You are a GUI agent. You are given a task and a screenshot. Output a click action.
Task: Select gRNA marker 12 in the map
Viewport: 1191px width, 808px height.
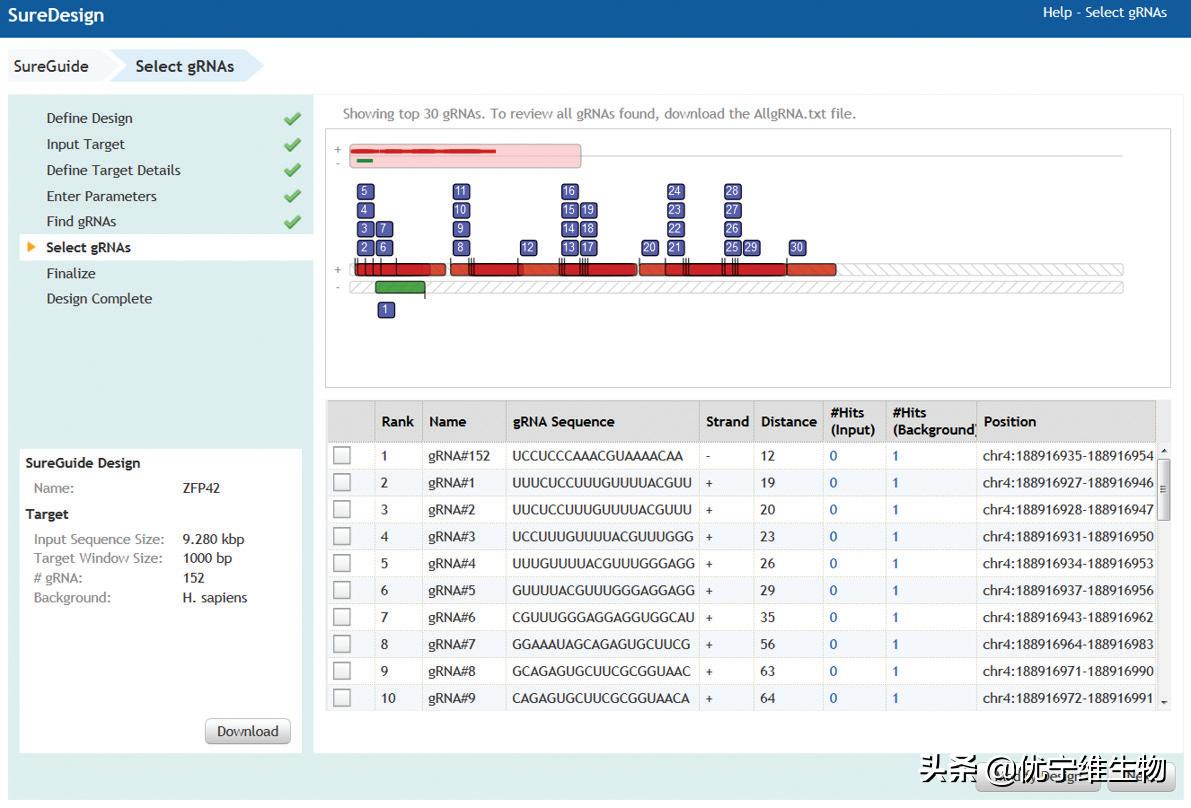click(x=528, y=248)
